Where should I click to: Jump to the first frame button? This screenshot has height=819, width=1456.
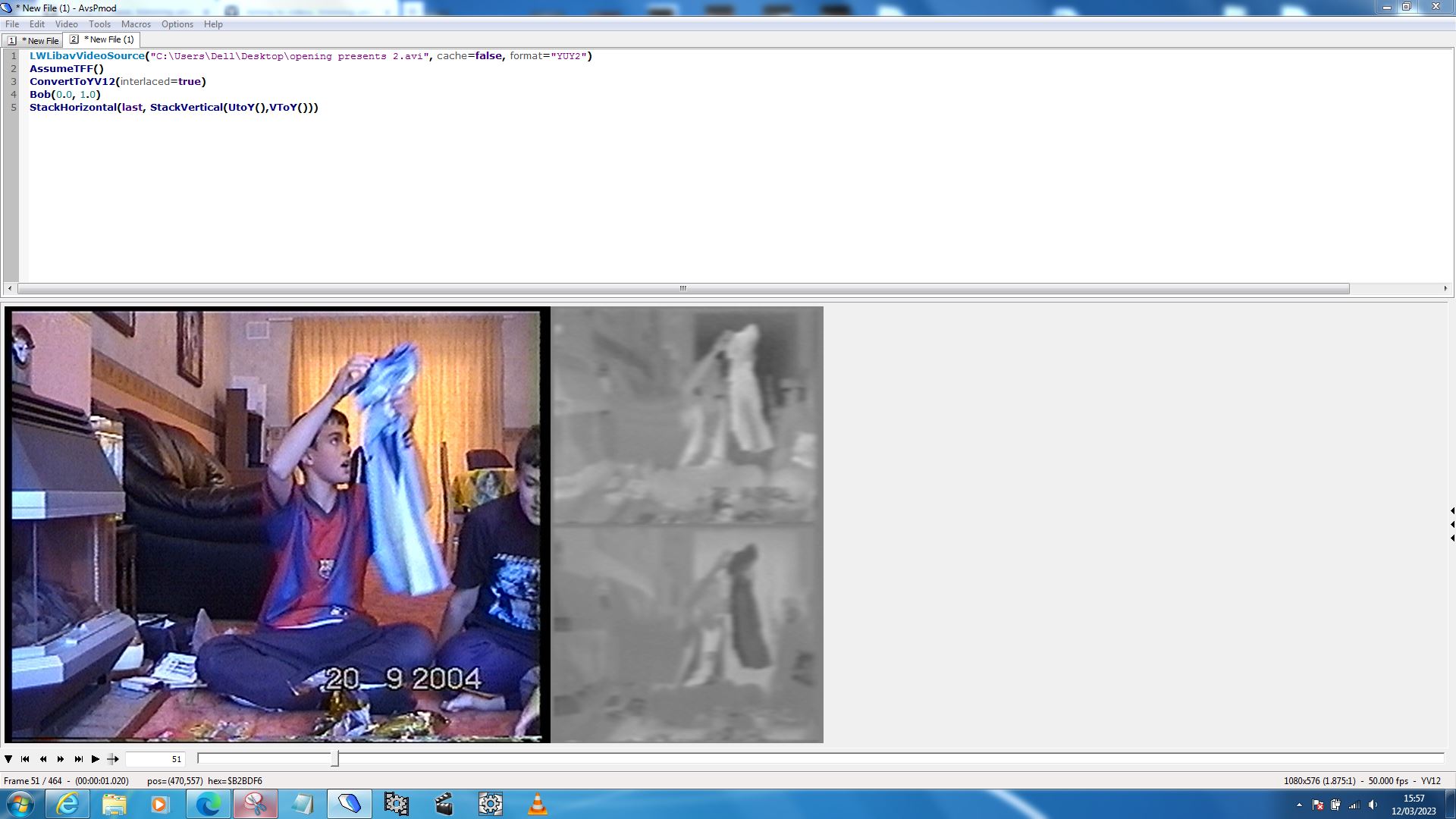25,759
